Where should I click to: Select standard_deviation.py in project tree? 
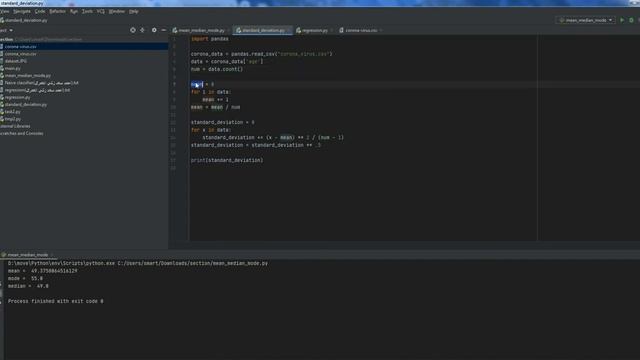click(25, 104)
